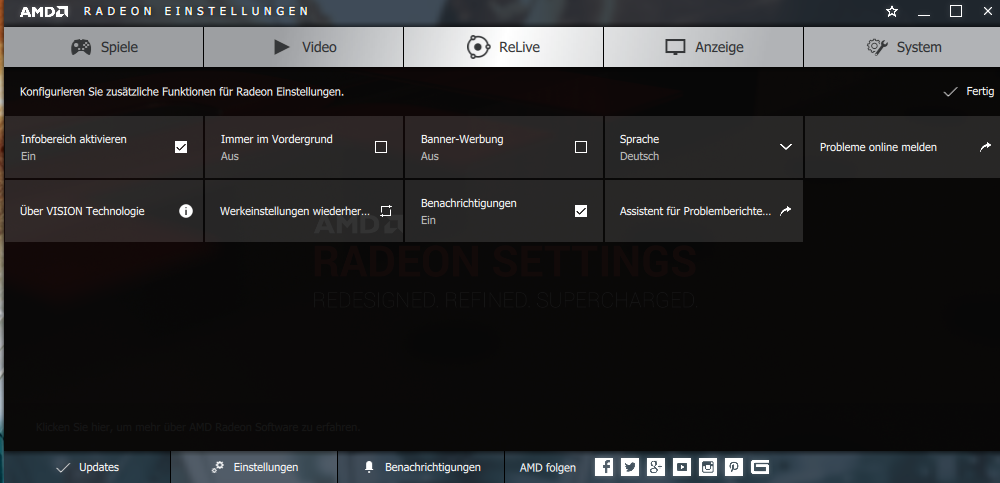The height and width of the screenshot is (483, 1000).
Task: Open the Spiele tab
Action: click(104, 47)
